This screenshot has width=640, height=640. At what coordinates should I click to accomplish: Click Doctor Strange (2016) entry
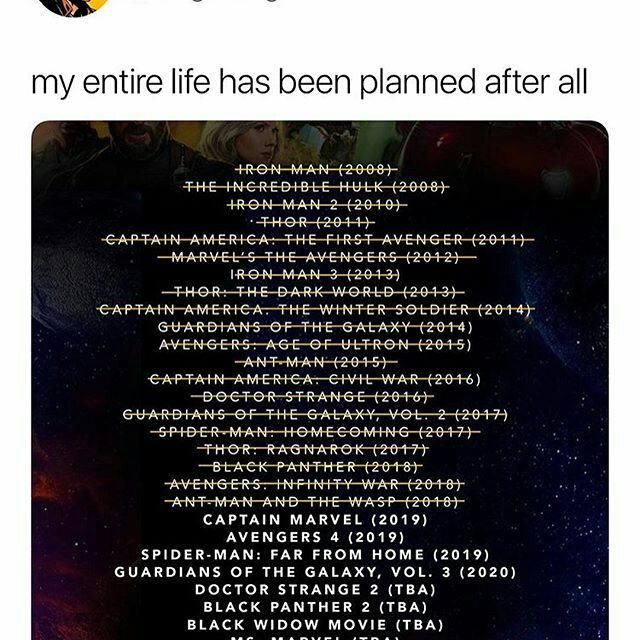[312, 397]
